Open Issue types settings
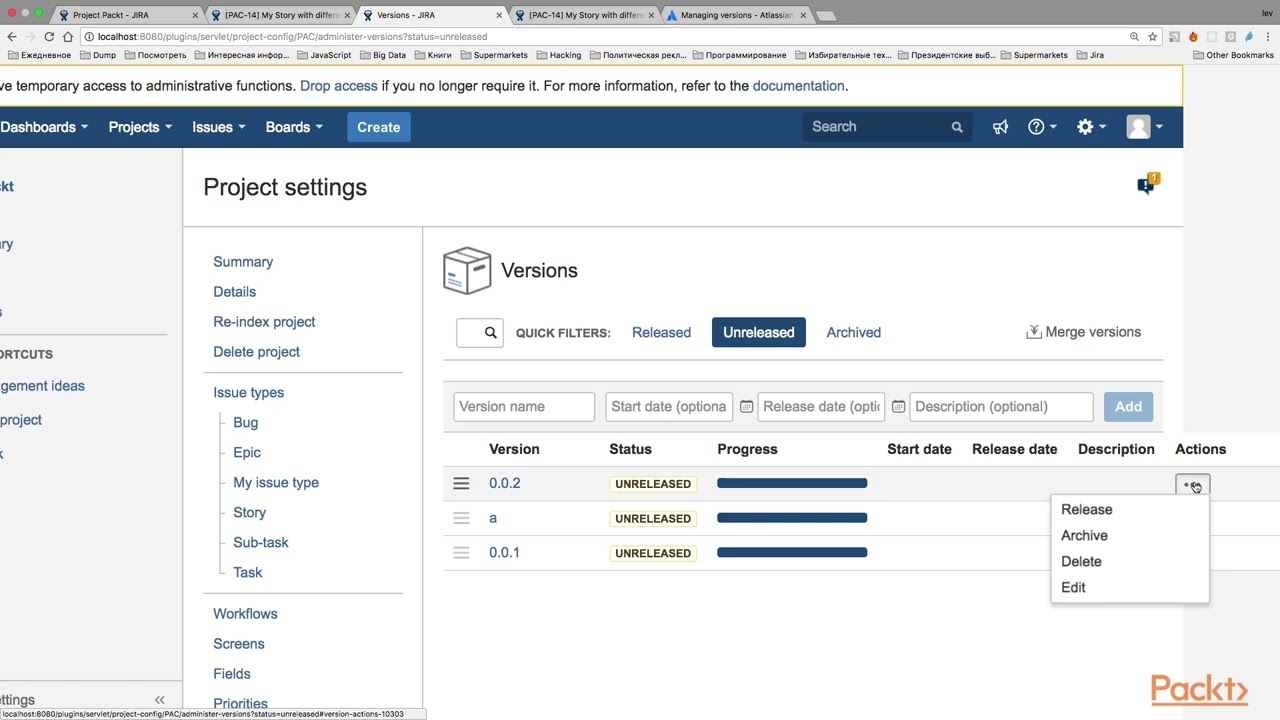Viewport: 1280px width, 720px height. coord(248,393)
